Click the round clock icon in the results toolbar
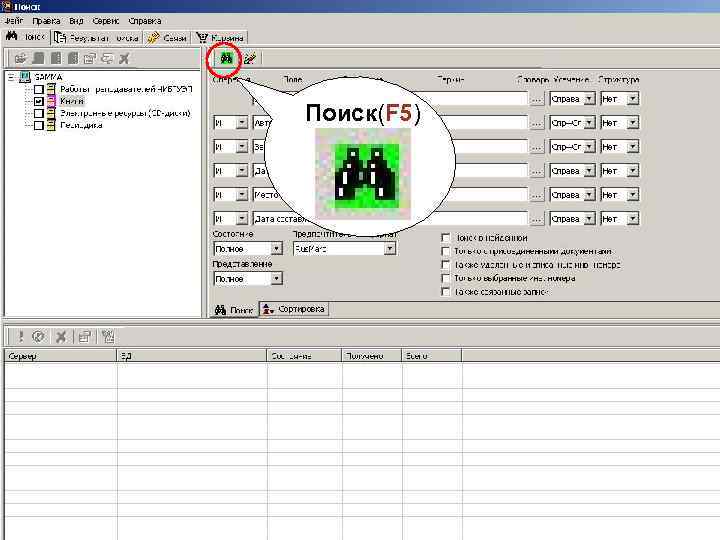720x540 pixels. [39, 337]
